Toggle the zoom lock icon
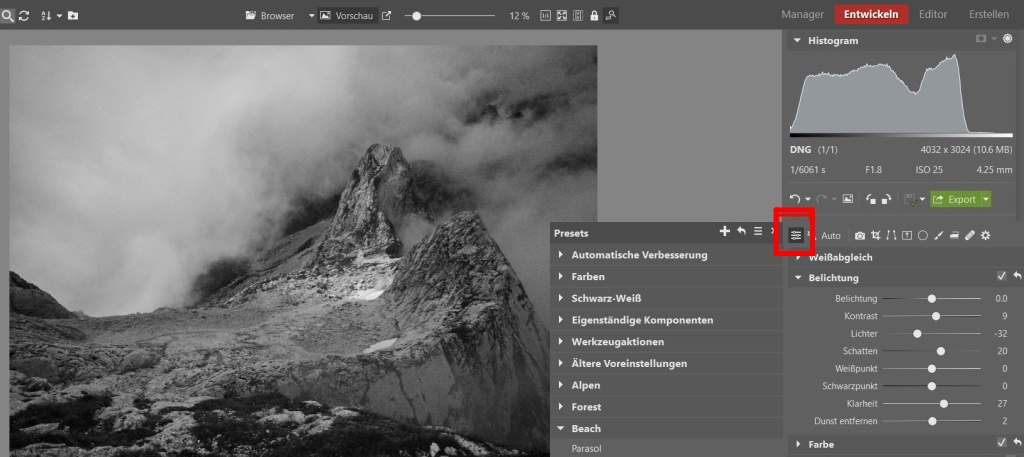 pos(594,16)
